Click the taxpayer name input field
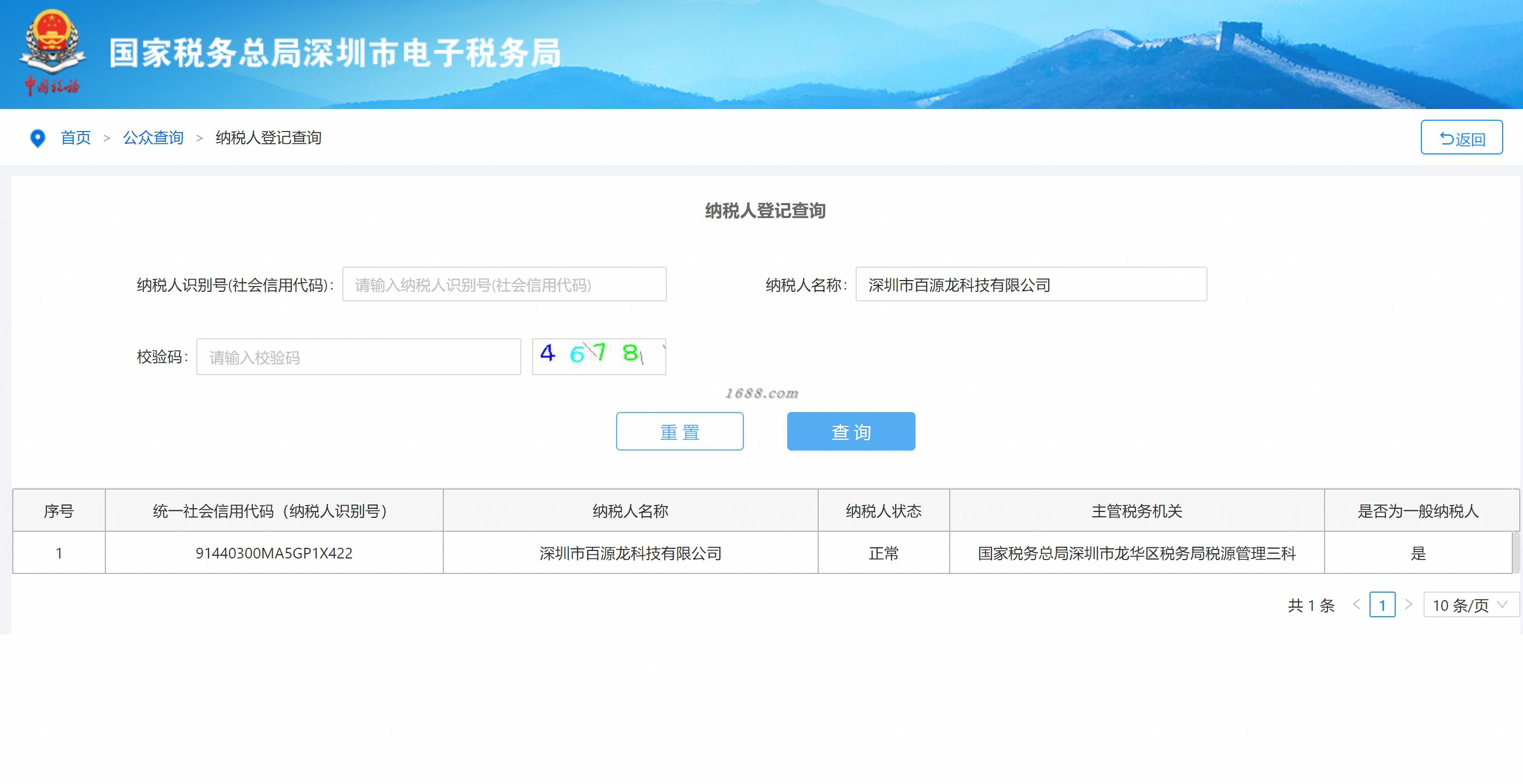Viewport: 1523px width, 784px height. click(x=1030, y=285)
